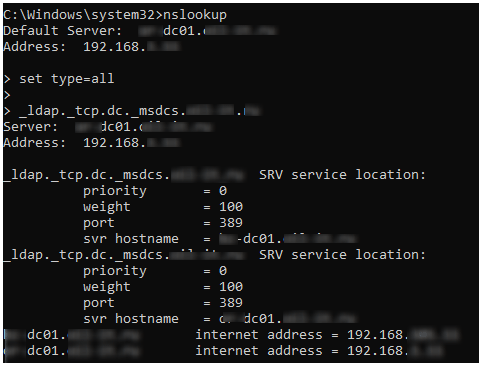
Task: Click the first svr hostname entry
Action: click(220, 239)
